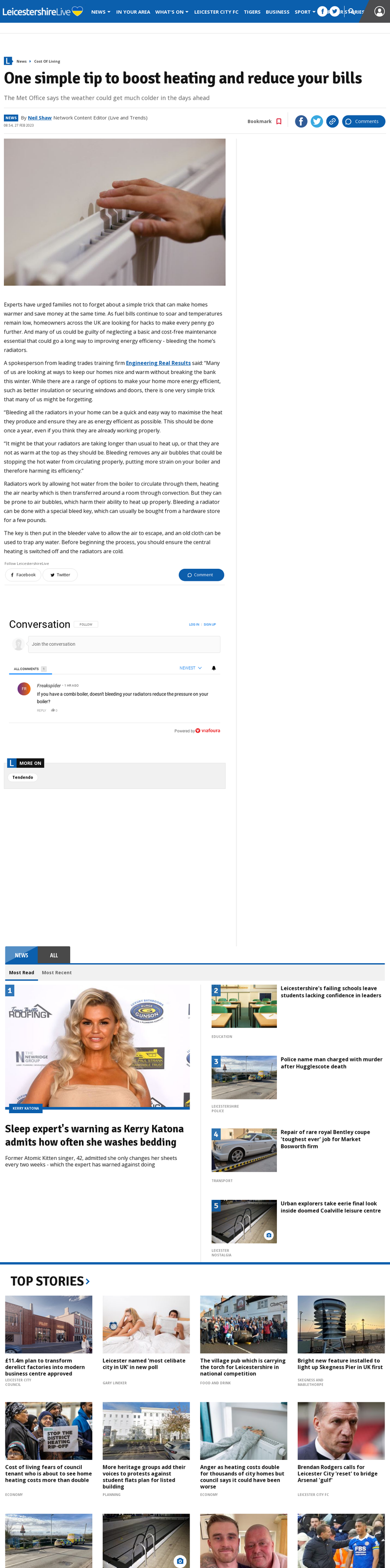Open heritage groups student flats protest story

click(144, 1476)
